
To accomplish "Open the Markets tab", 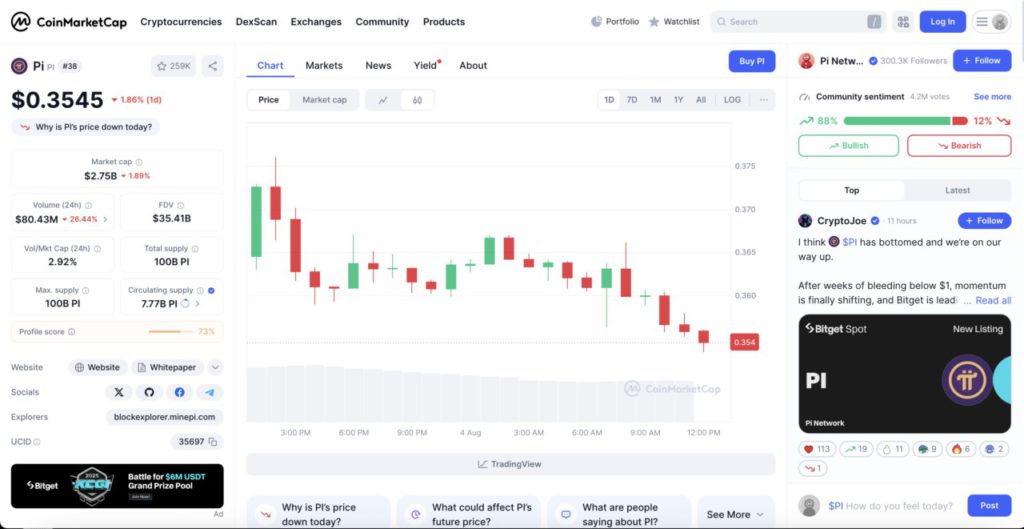I will [x=324, y=66].
